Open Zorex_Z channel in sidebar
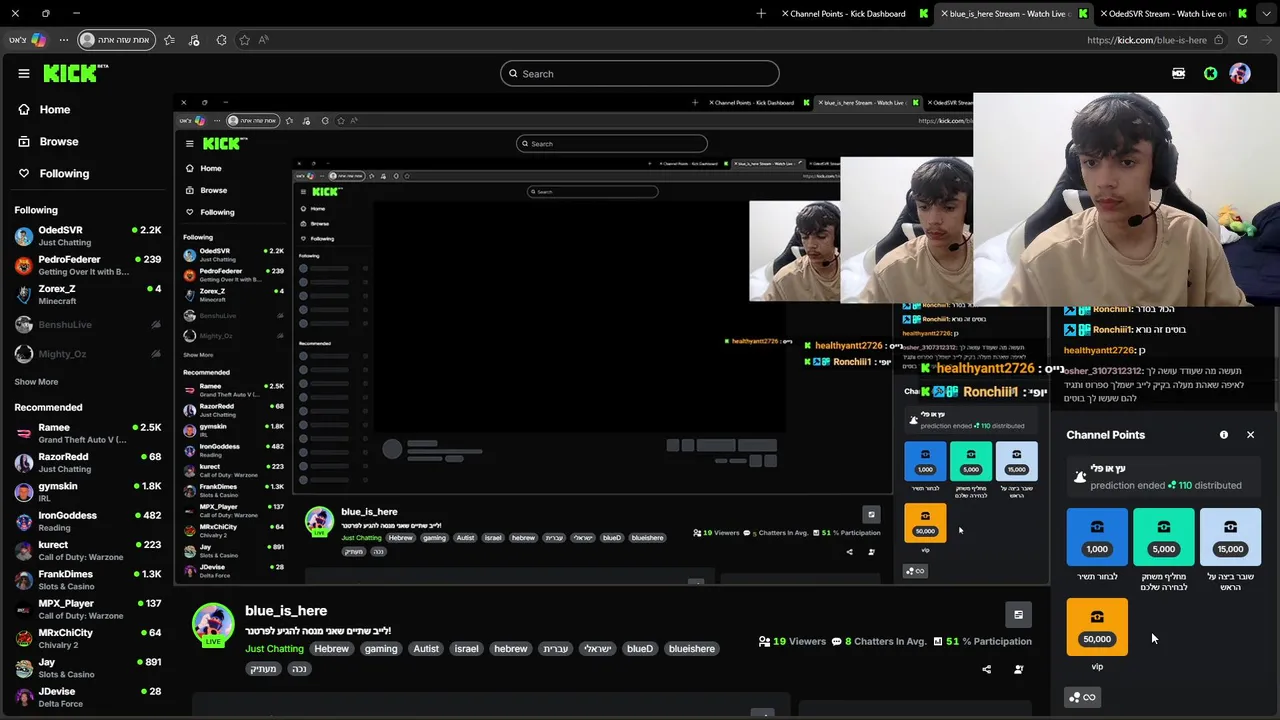Image resolution: width=1280 pixels, height=720 pixels. tap(88, 294)
